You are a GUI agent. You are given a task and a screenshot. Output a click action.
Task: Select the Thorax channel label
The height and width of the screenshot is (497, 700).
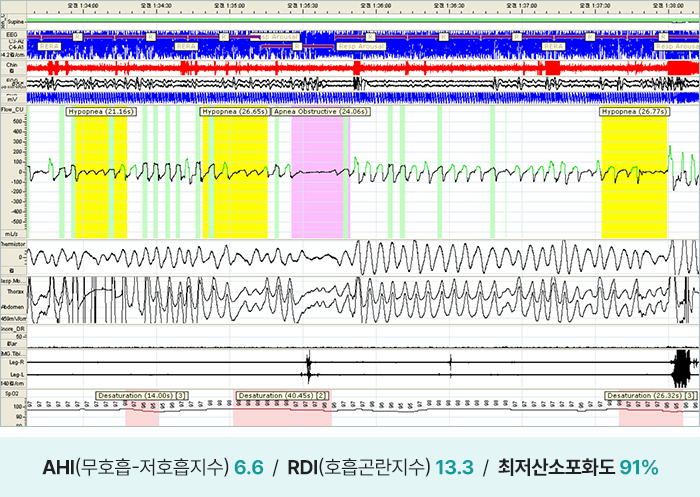[16, 292]
